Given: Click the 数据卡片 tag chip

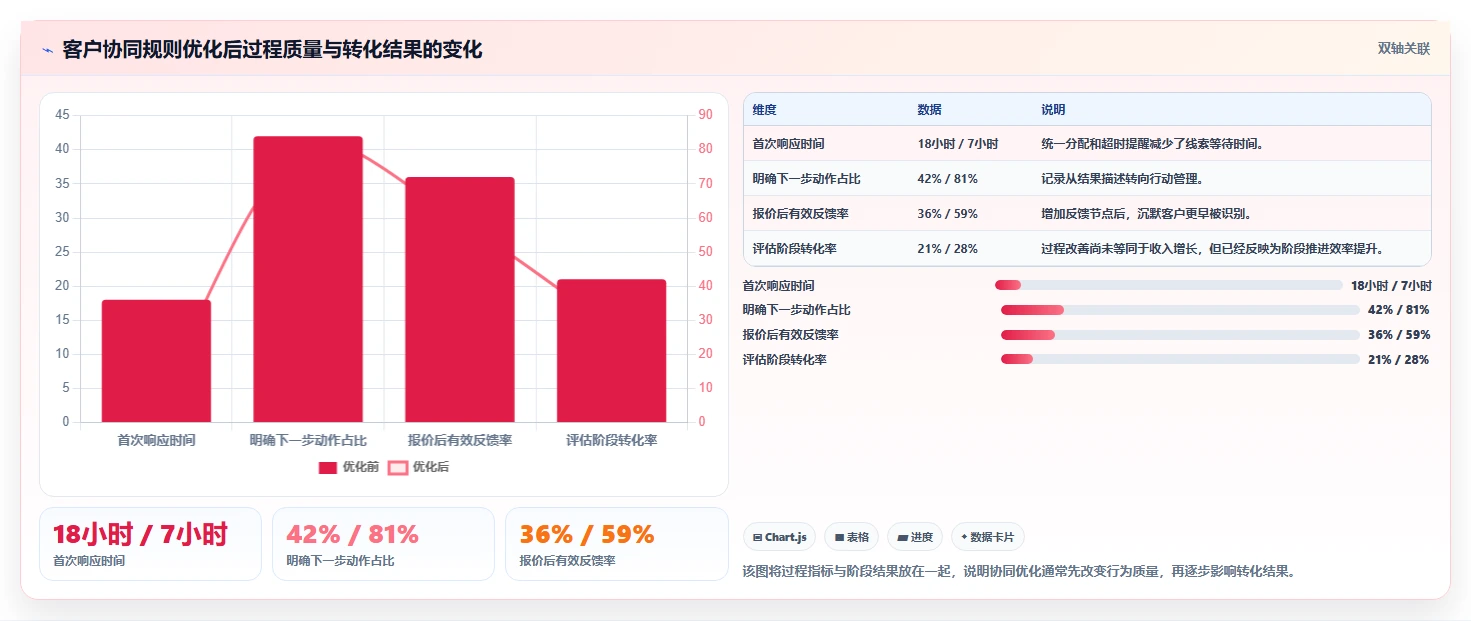Looking at the screenshot, I should pyautogui.click(x=987, y=537).
